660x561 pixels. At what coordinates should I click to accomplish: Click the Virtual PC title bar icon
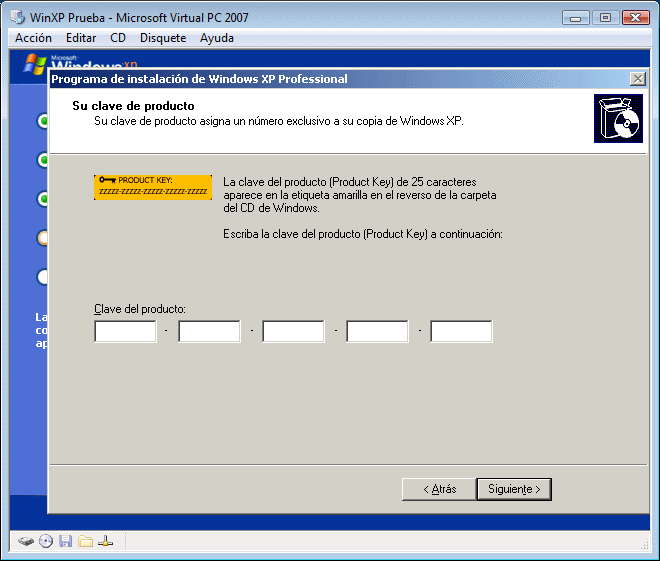click(18, 17)
